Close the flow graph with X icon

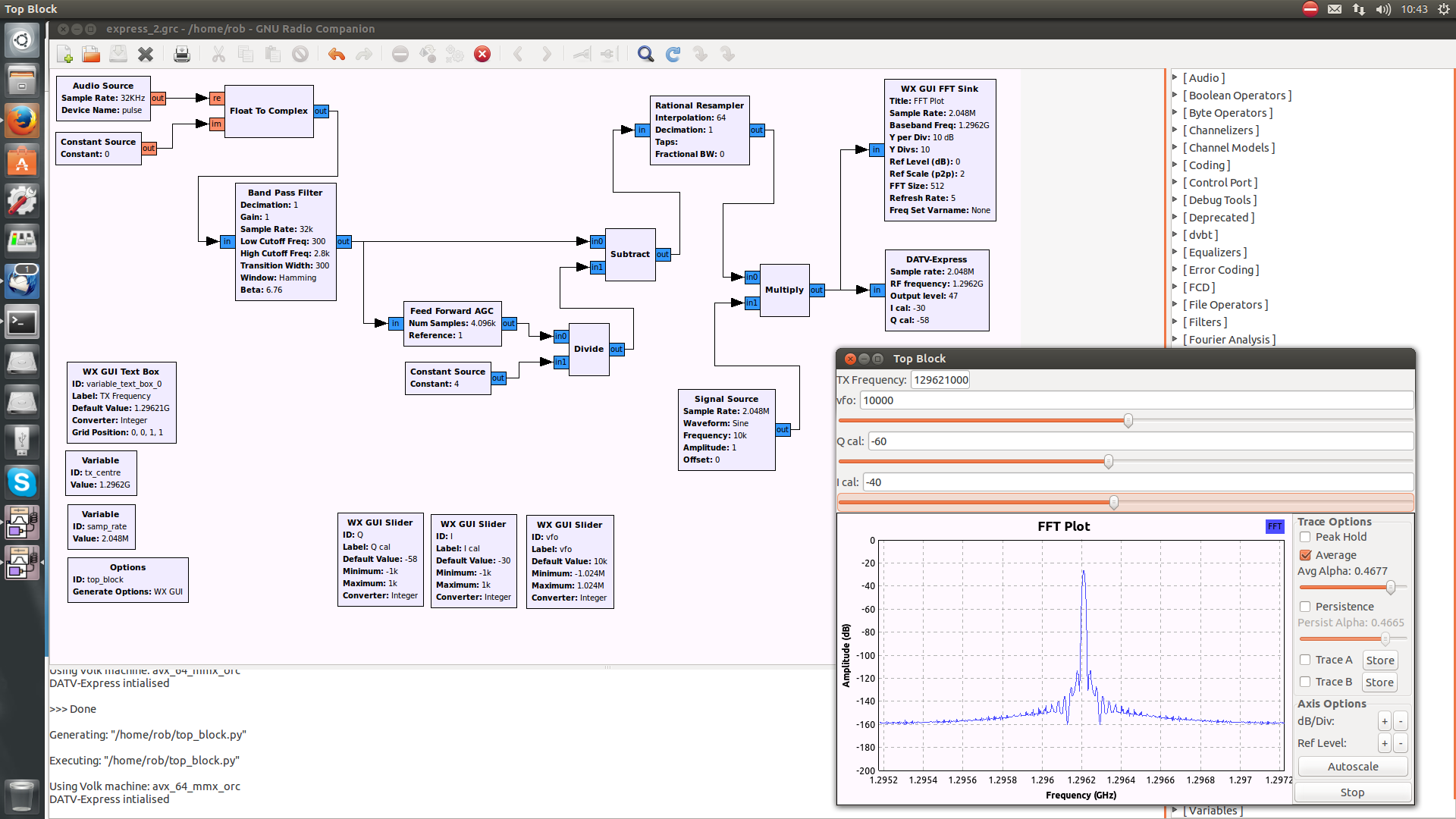(x=146, y=54)
